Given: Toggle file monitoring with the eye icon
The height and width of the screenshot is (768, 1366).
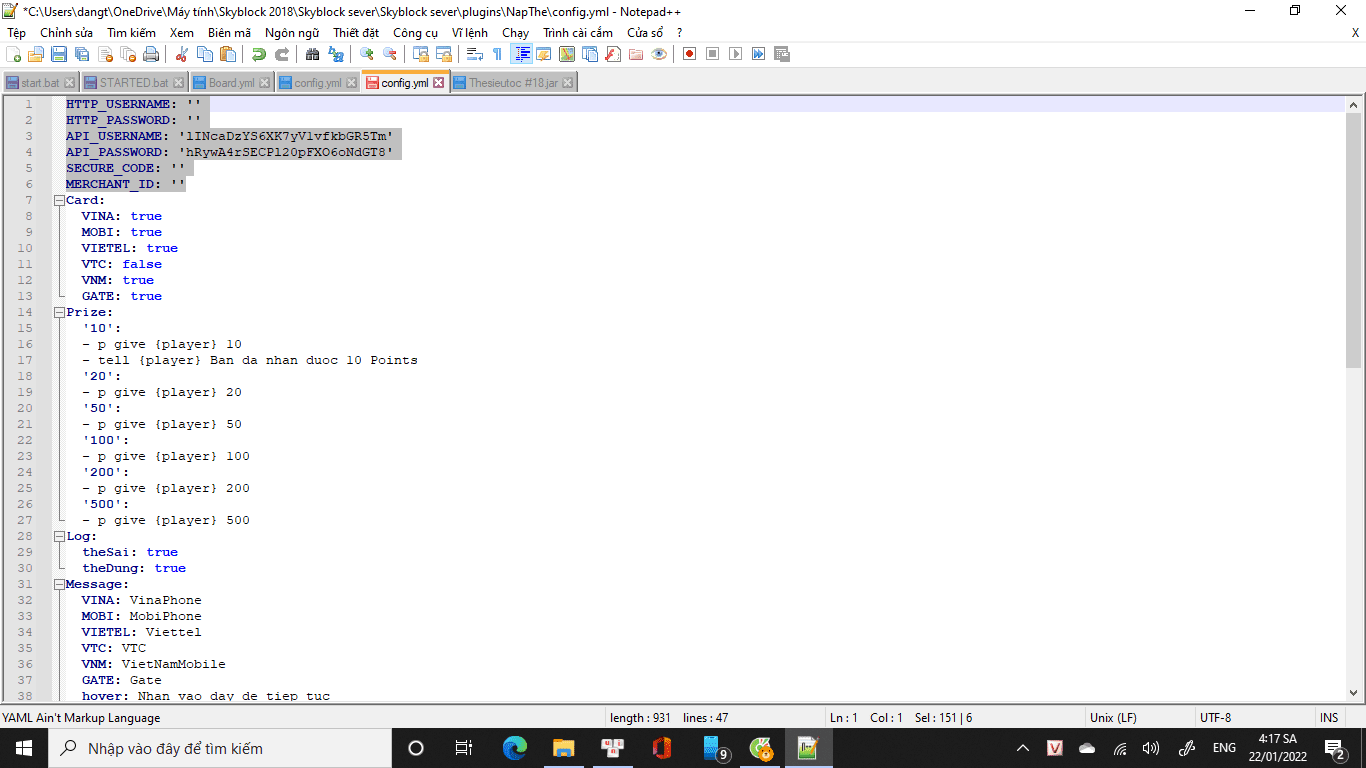Looking at the screenshot, I should (659, 54).
